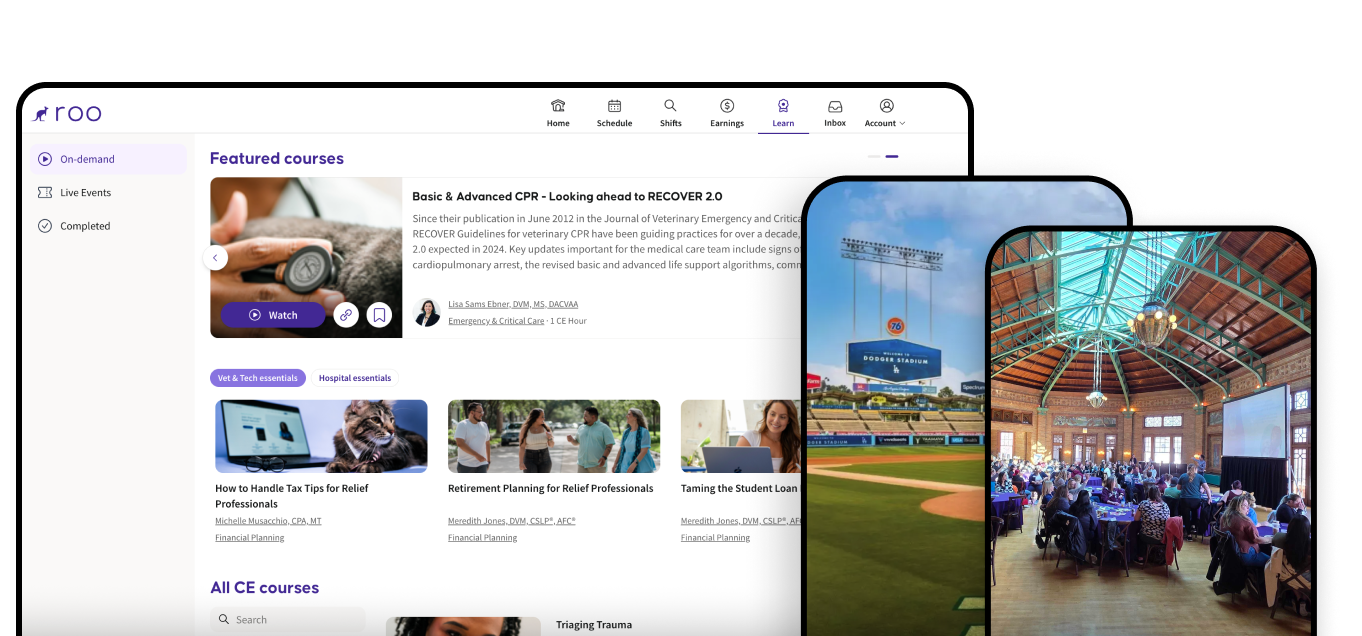The width and height of the screenshot is (1362, 636).
Task: Follow the Emergency & Critical Care link
Action: click(x=496, y=321)
